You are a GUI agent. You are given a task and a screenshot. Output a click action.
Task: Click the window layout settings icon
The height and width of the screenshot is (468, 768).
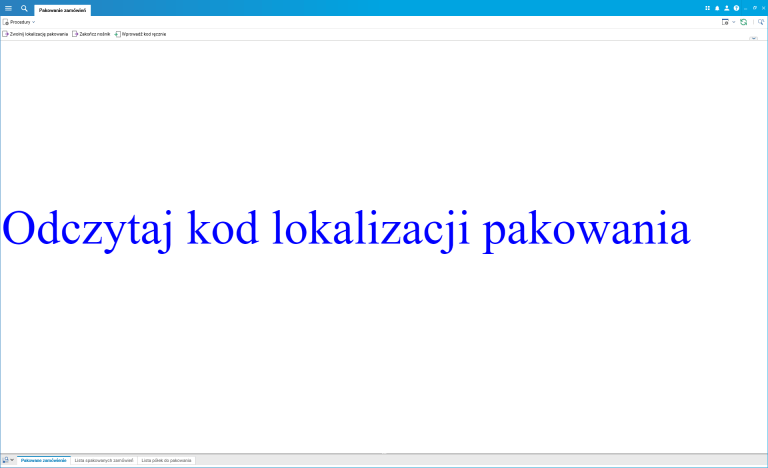(725, 22)
